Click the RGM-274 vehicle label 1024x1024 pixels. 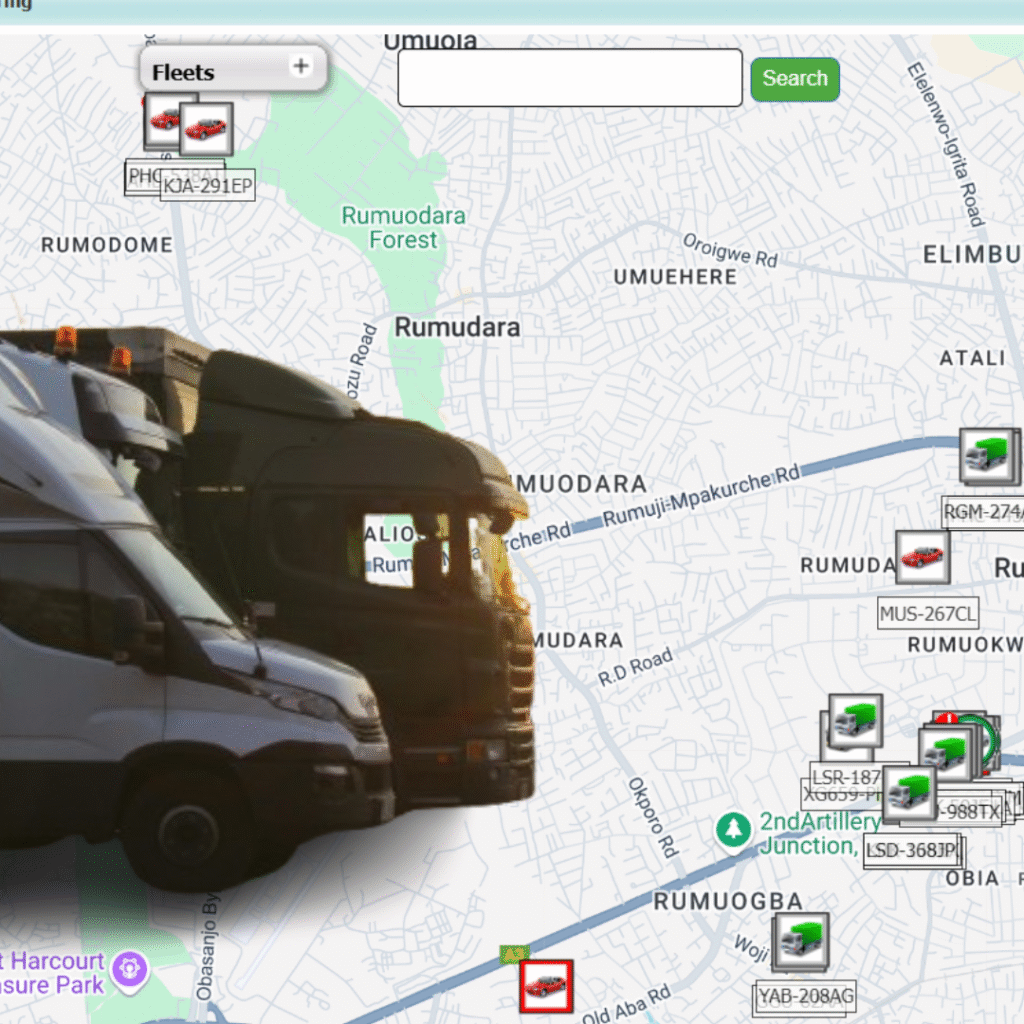983,512
